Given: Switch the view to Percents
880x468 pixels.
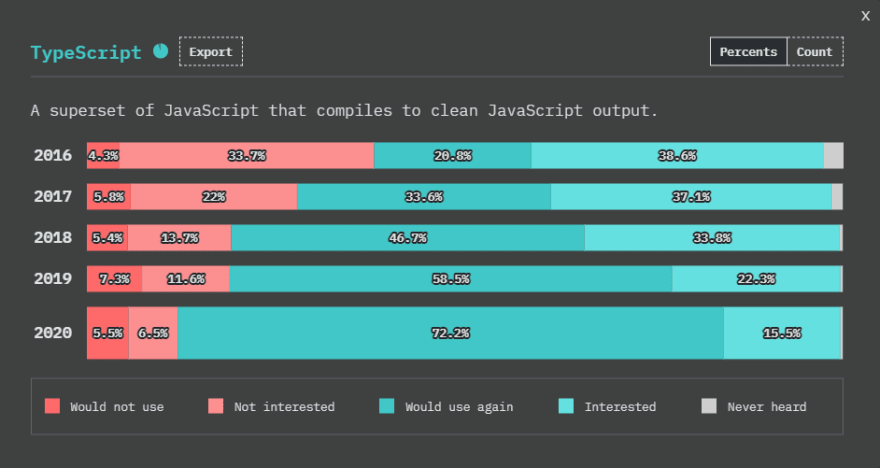Looking at the screenshot, I should [x=748, y=52].
